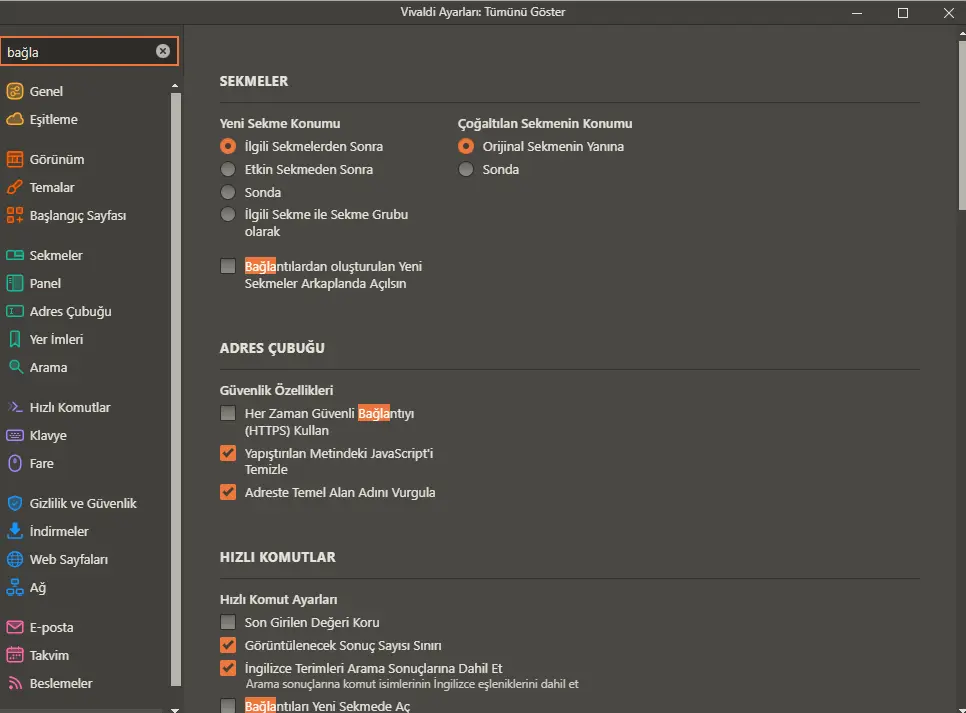Select the Yer İmleri bookmark icon
Screen dimensions: 966x713
15,339
